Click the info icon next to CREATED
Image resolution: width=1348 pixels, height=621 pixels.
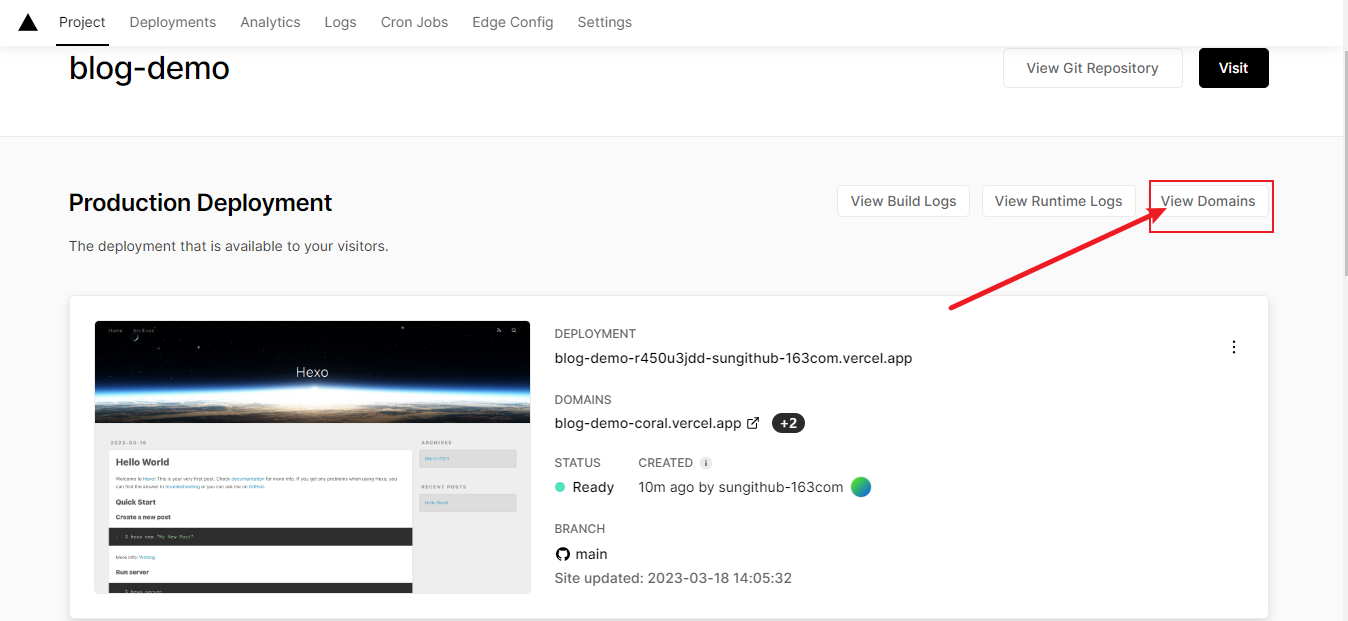click(x=706, y=463)
